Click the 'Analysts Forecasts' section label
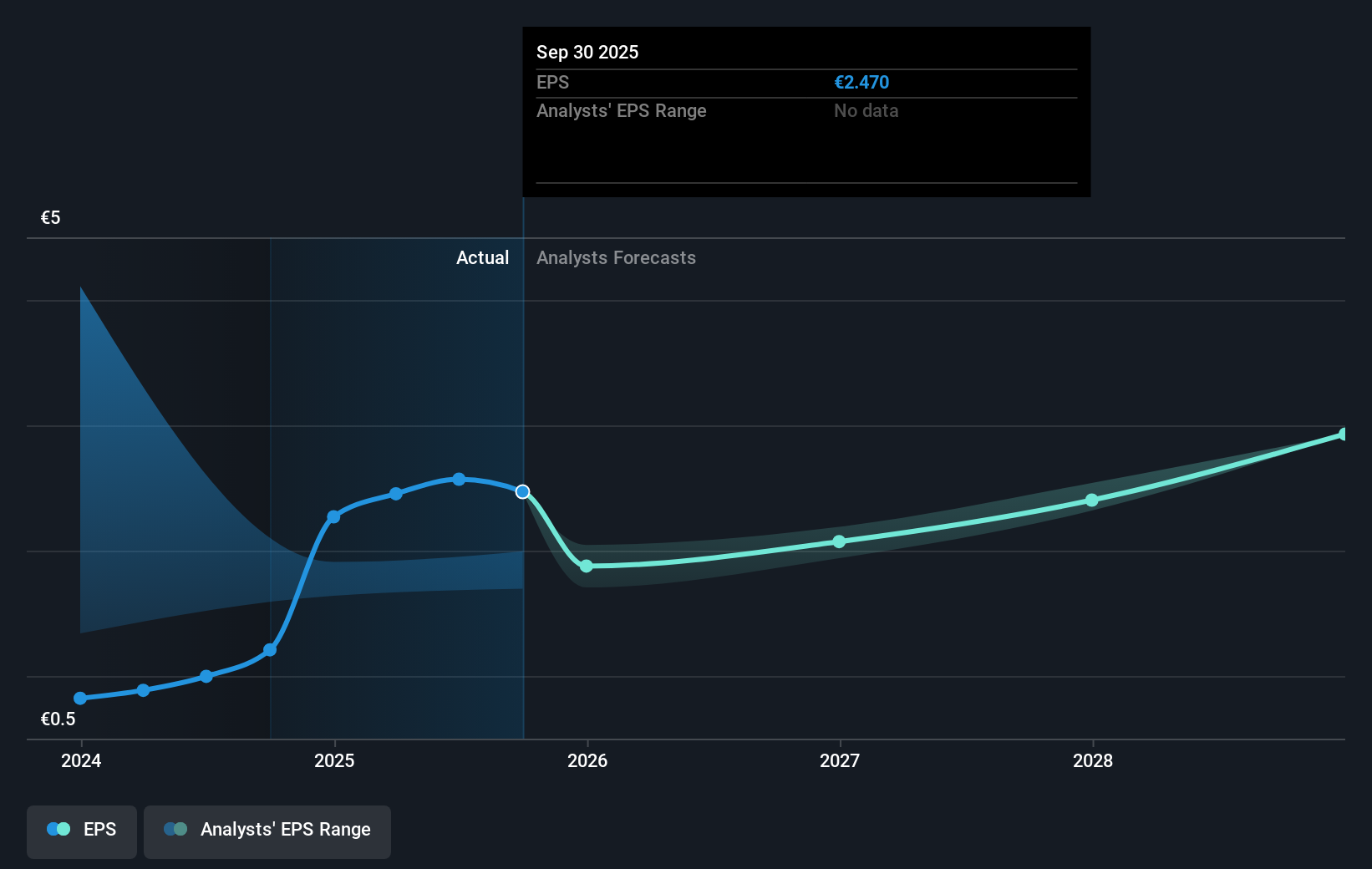The image size is (1372, 869). [616, 258]
